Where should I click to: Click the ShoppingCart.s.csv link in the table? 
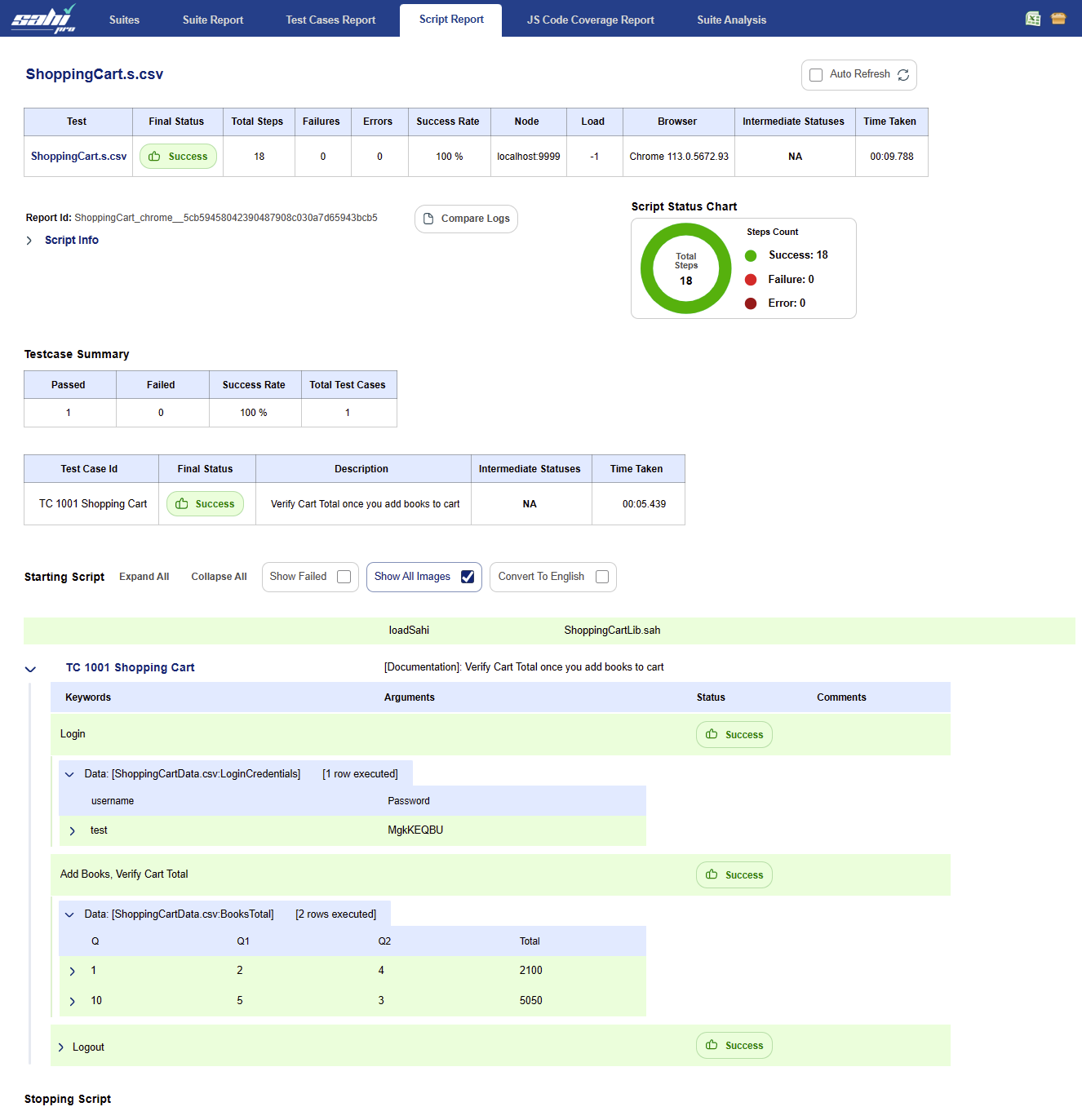[x=78, y=157]
